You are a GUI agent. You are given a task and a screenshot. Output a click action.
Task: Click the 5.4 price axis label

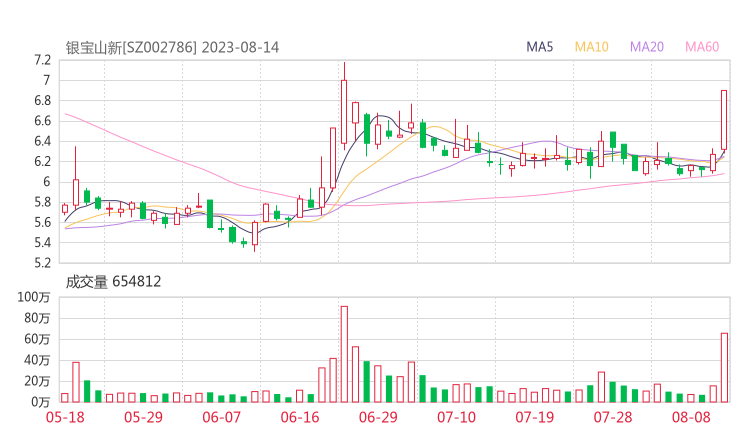pos(42,243)
